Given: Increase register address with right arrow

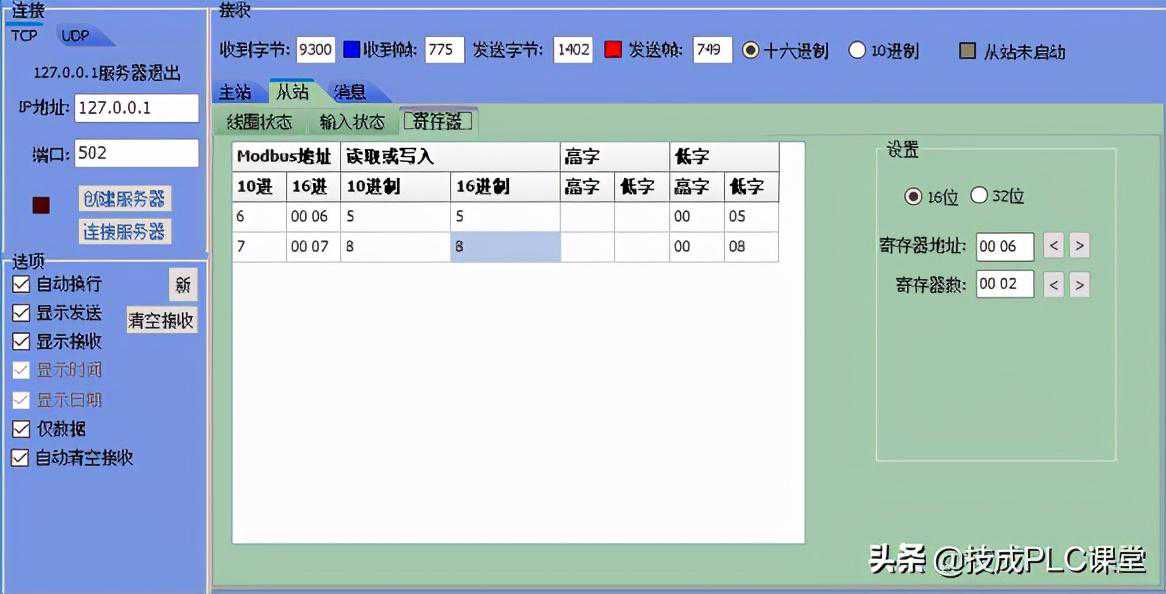Looking at the screenshot, I should 1079,245.
